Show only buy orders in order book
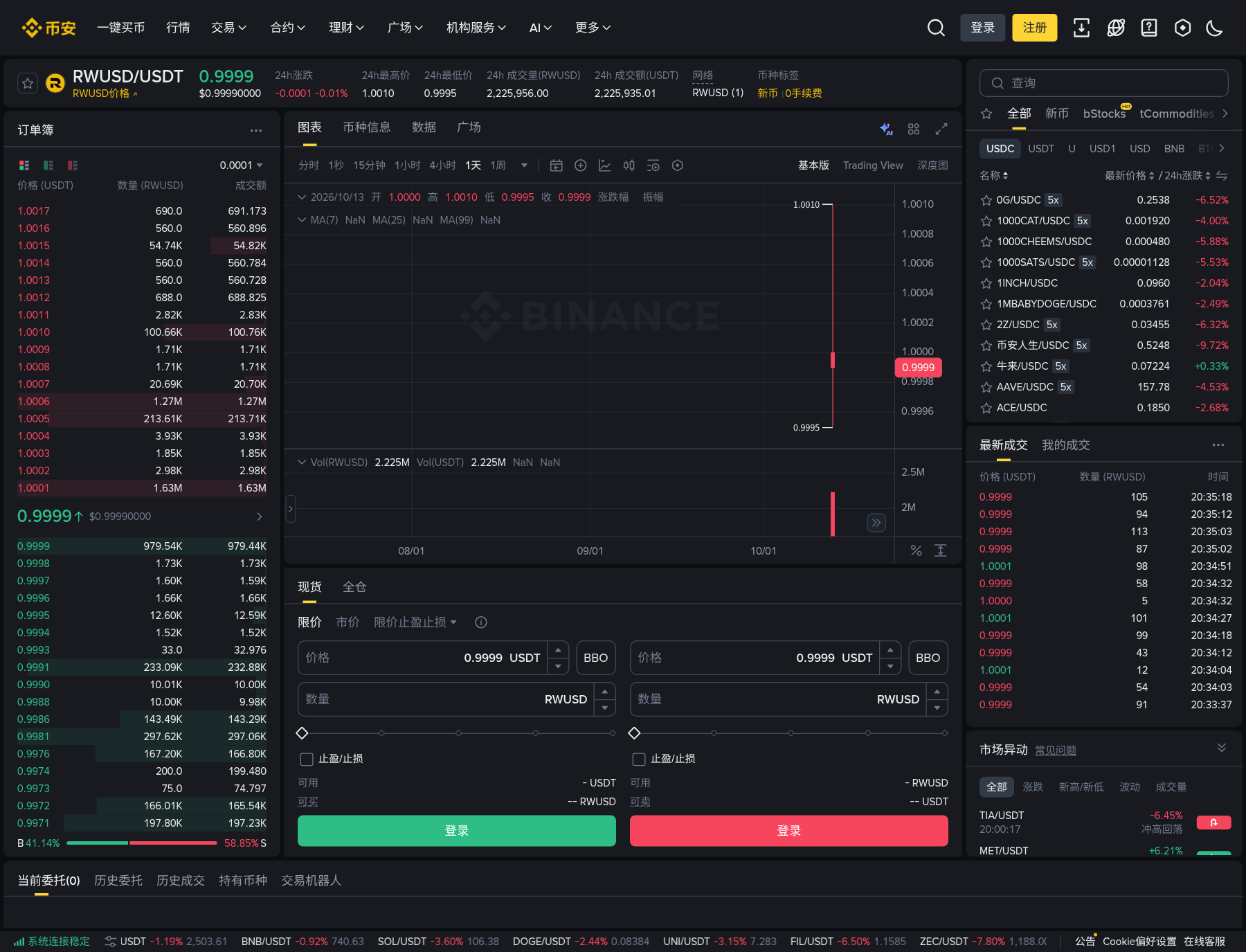 (48, 165)
